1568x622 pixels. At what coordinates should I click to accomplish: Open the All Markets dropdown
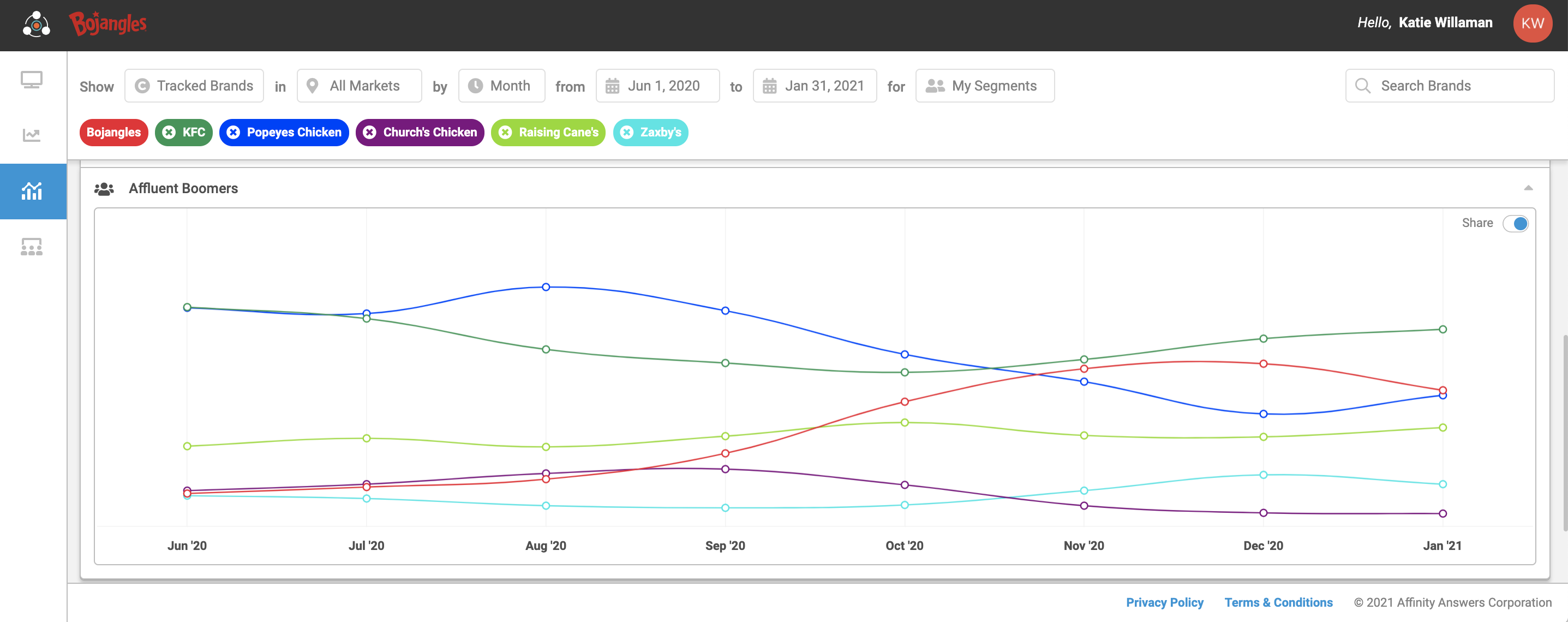coord(359,86)
